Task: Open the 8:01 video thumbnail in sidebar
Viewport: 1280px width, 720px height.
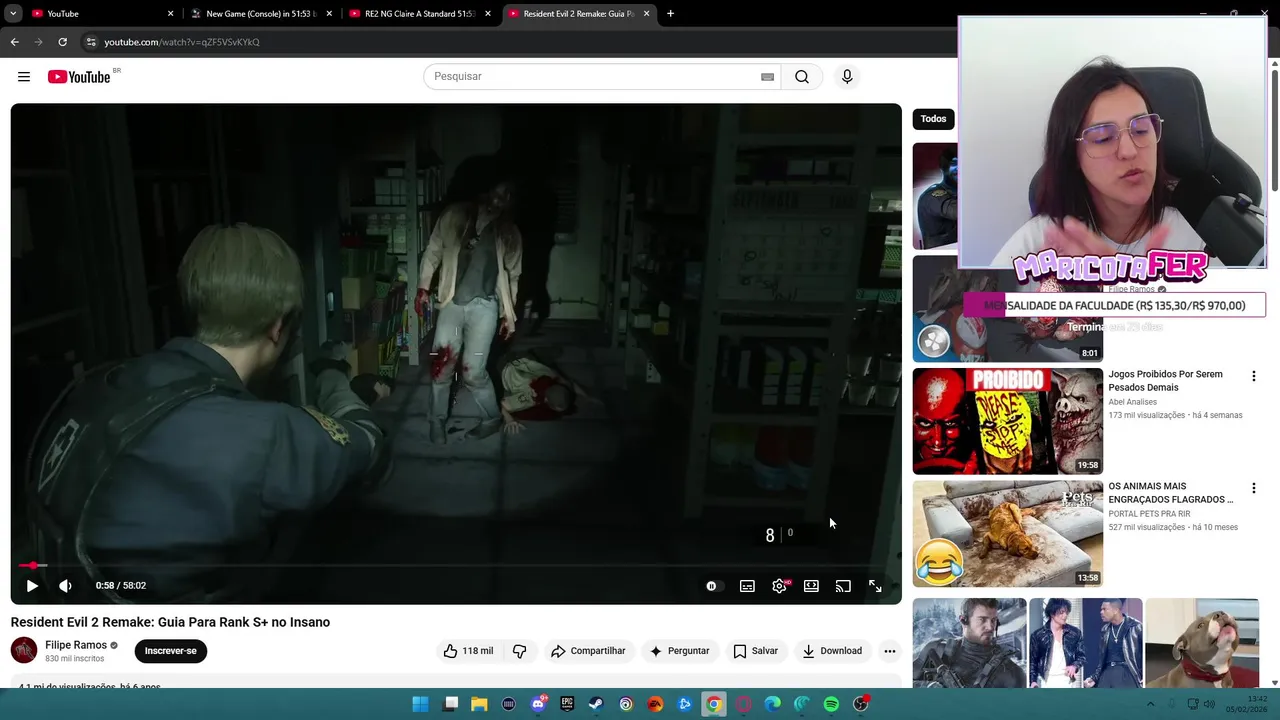Action: (x=1007, y=308)
